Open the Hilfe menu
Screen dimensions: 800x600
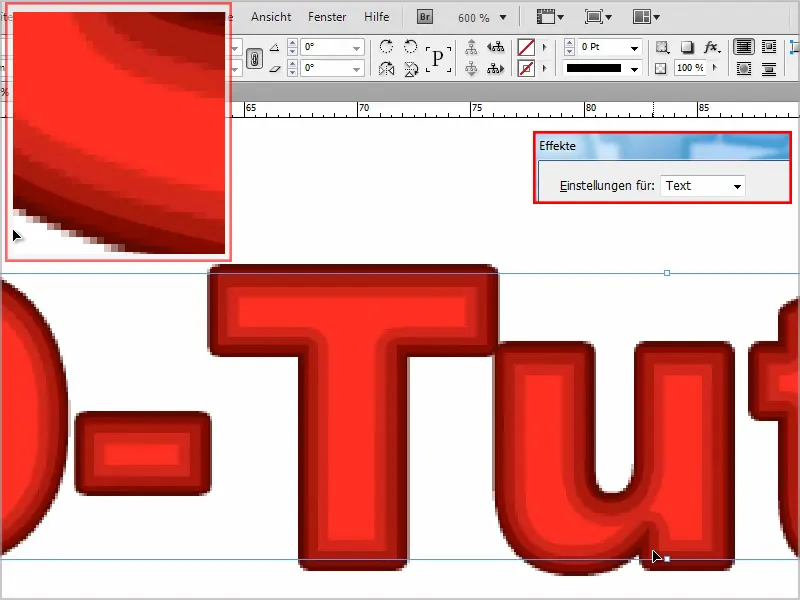[377, 17]
